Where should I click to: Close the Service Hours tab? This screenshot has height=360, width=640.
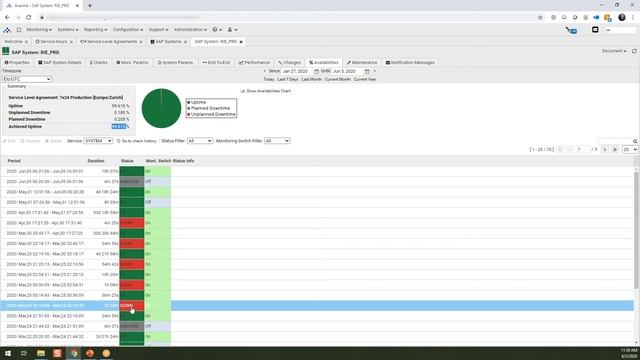(71, 42)
